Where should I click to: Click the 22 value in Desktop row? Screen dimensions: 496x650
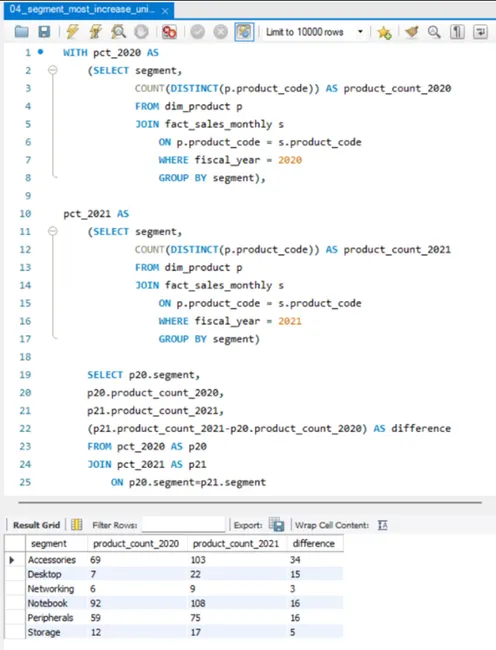coord(195,575)
